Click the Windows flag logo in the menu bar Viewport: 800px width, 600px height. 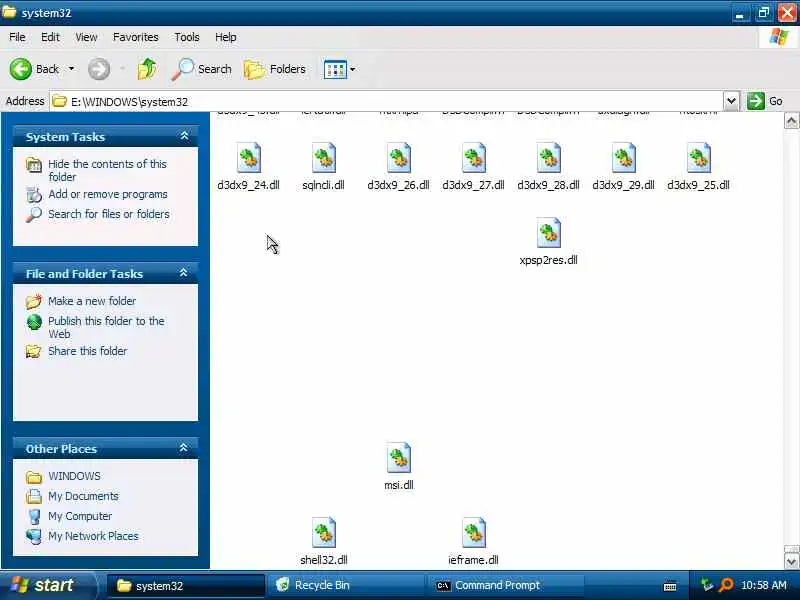tap(778, 37)
